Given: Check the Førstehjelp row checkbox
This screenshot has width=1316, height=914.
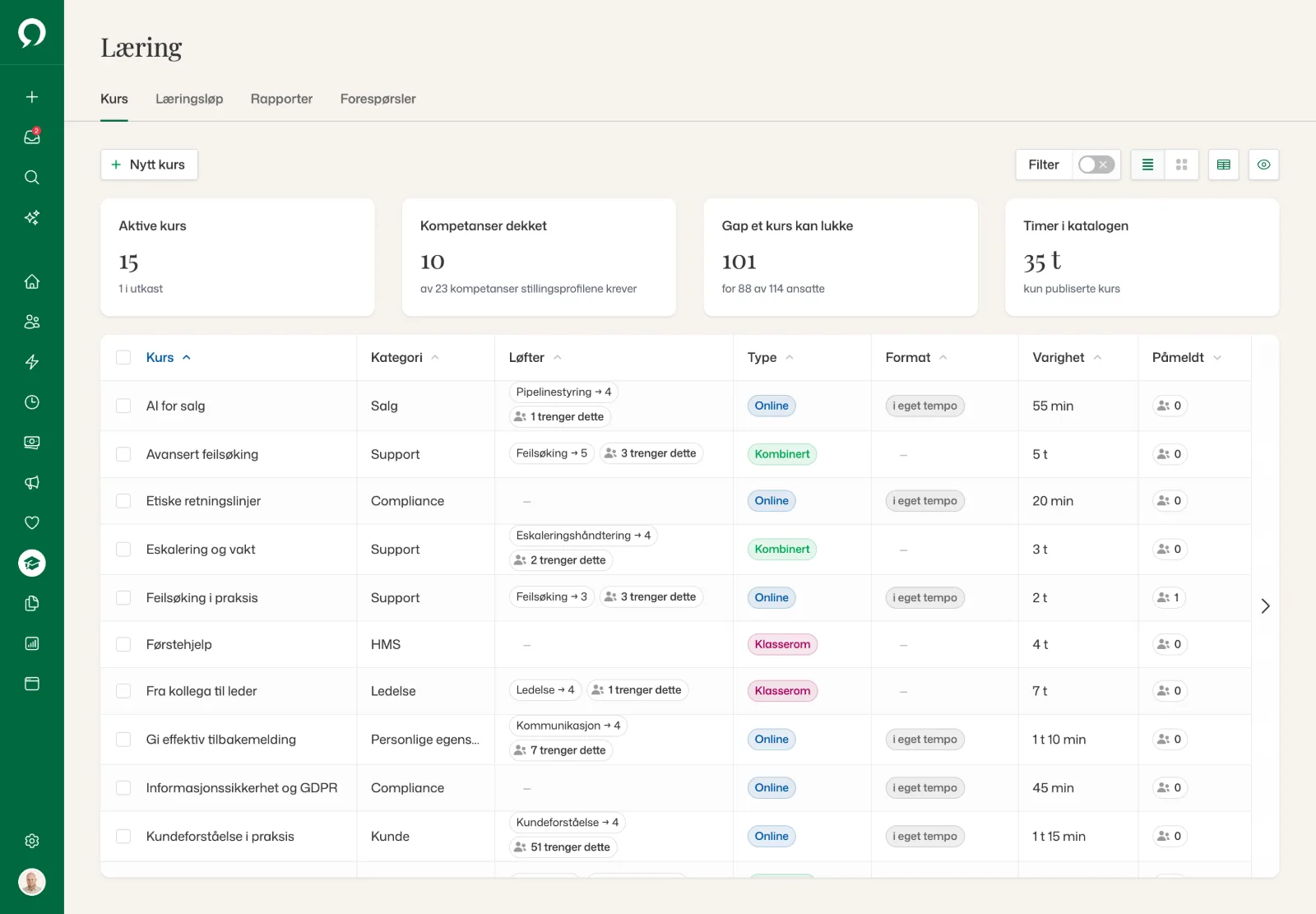Looking at the screenshot, I should (x=123, y=644).
